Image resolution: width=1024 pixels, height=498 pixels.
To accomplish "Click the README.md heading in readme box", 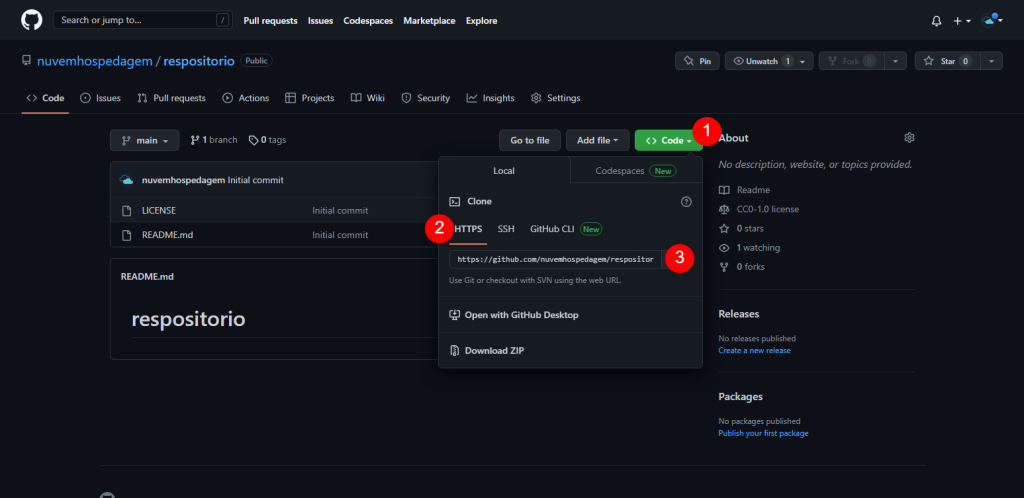I will pyautogui.click(x=147, y=276).
